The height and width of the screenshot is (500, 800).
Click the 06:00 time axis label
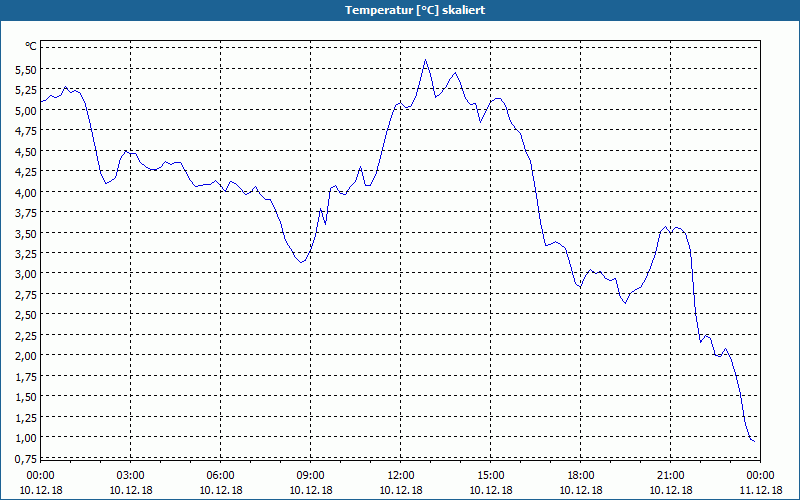click(x=220, y=476)
